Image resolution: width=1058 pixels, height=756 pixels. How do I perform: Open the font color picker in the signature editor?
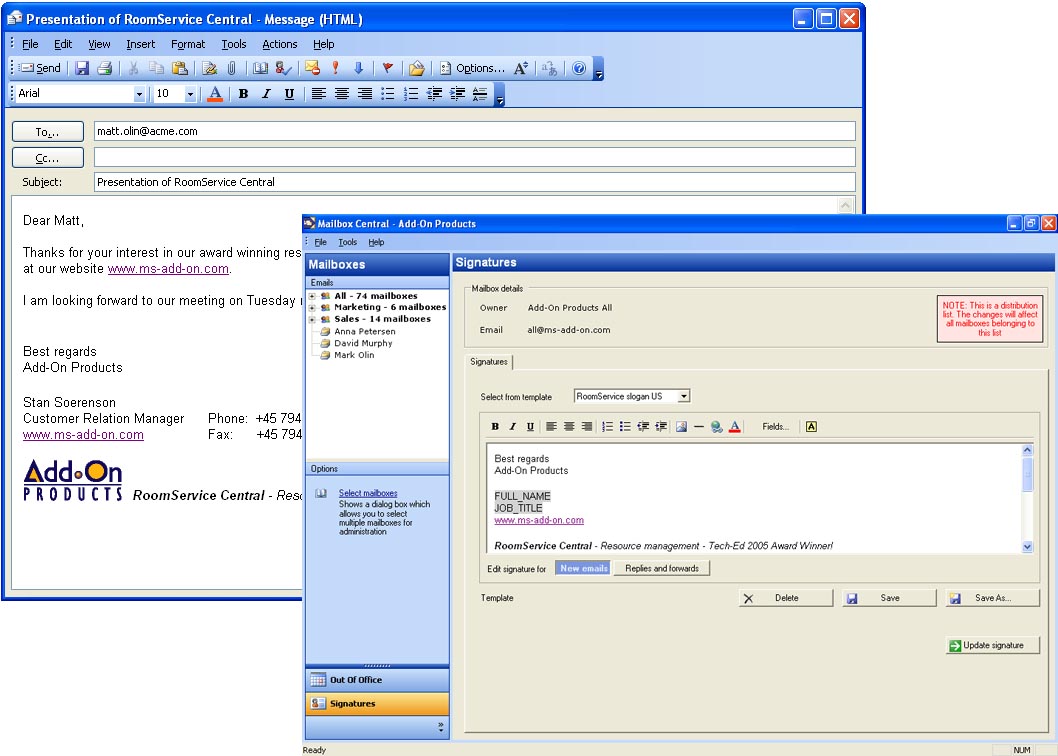click(735, 427)
